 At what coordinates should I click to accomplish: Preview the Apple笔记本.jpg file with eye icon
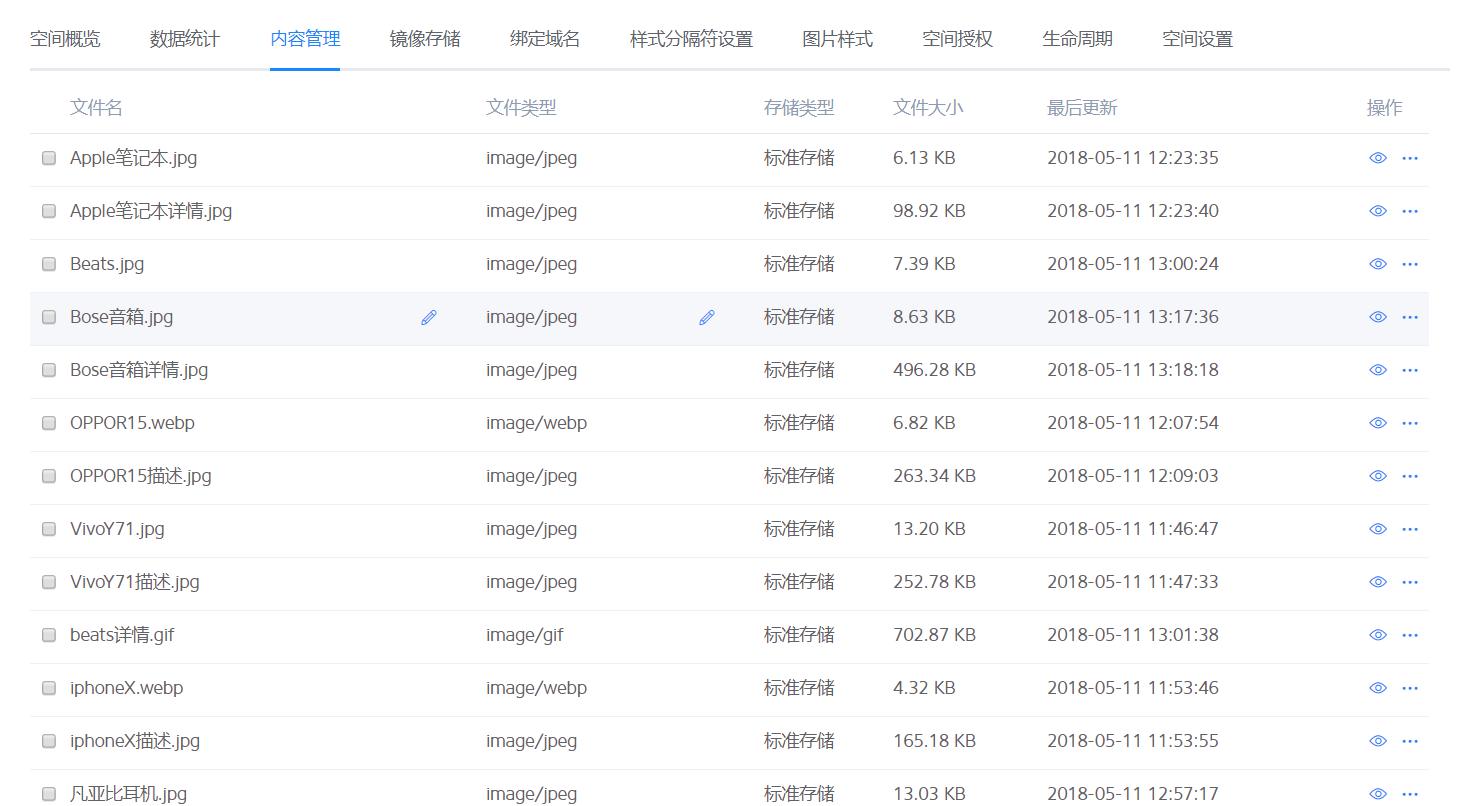(1378, 158)
